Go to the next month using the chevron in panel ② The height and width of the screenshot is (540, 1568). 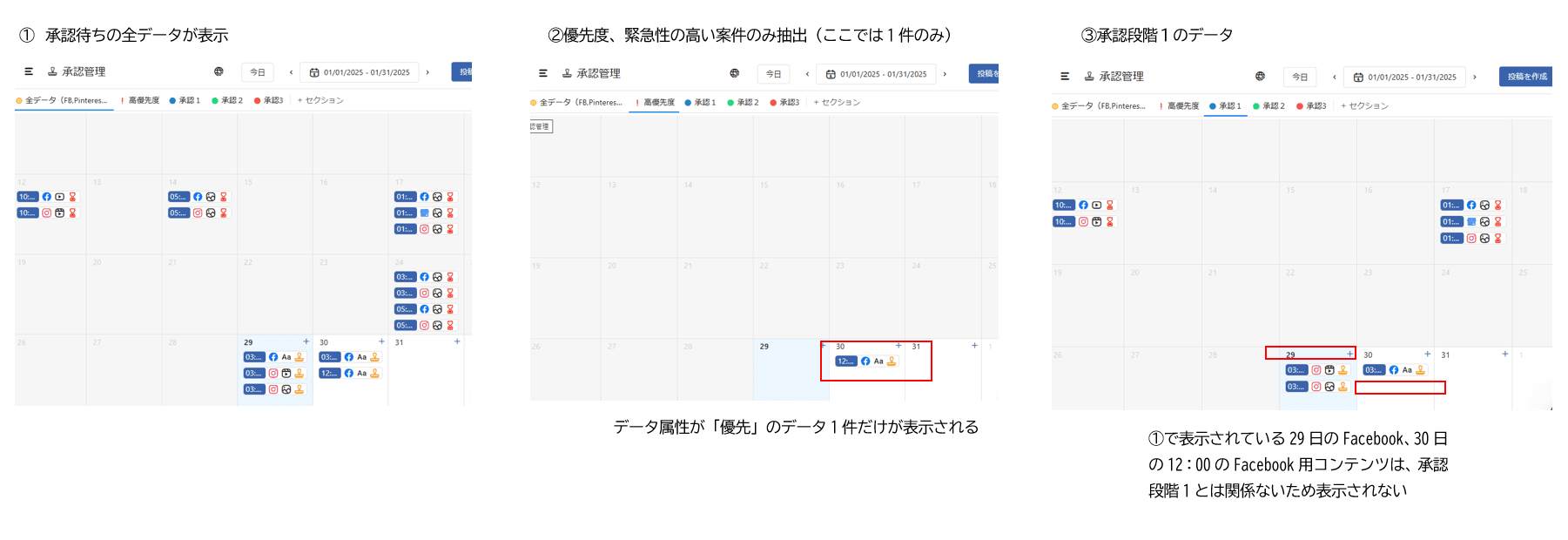945,74
